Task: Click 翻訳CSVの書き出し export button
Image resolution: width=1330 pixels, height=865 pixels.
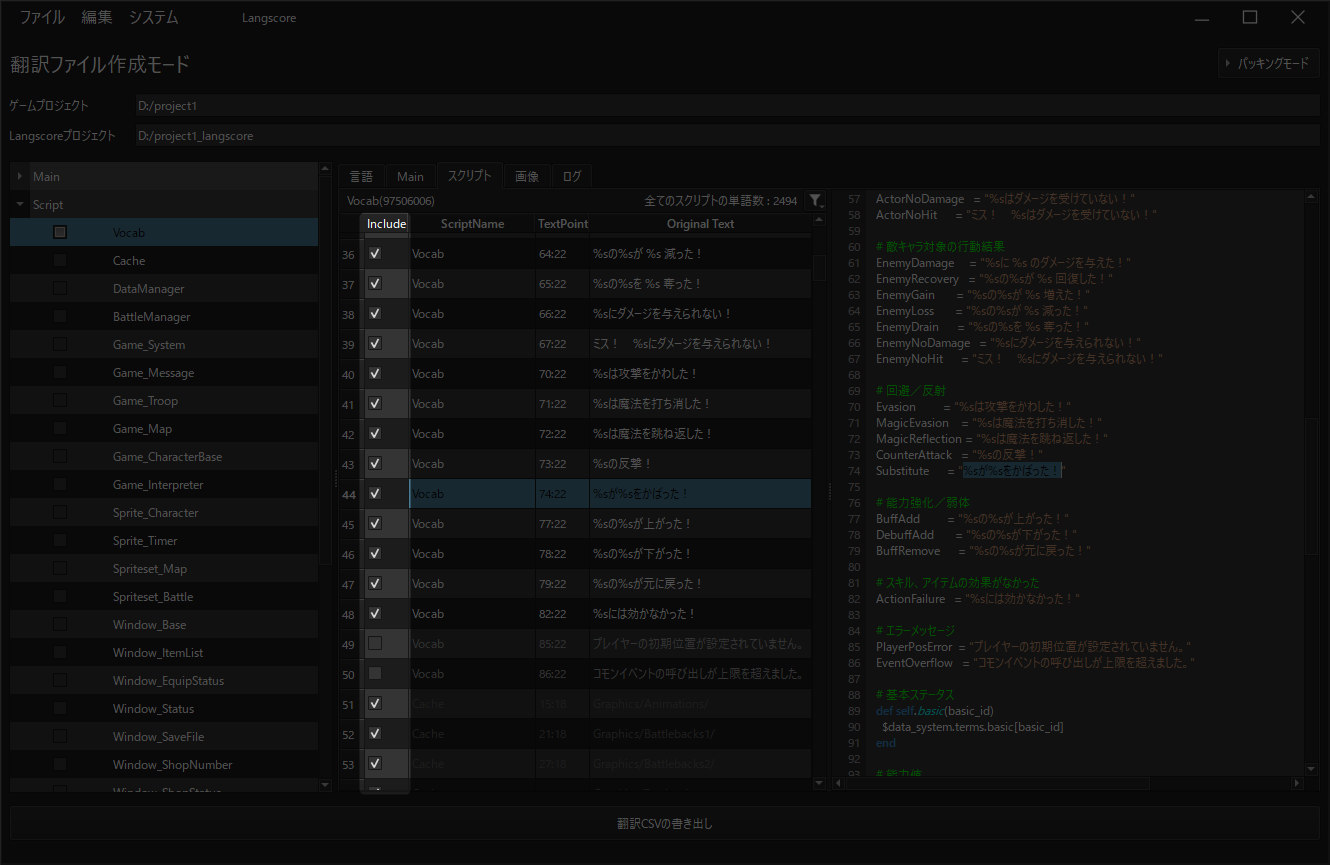Action: (665, 824)
